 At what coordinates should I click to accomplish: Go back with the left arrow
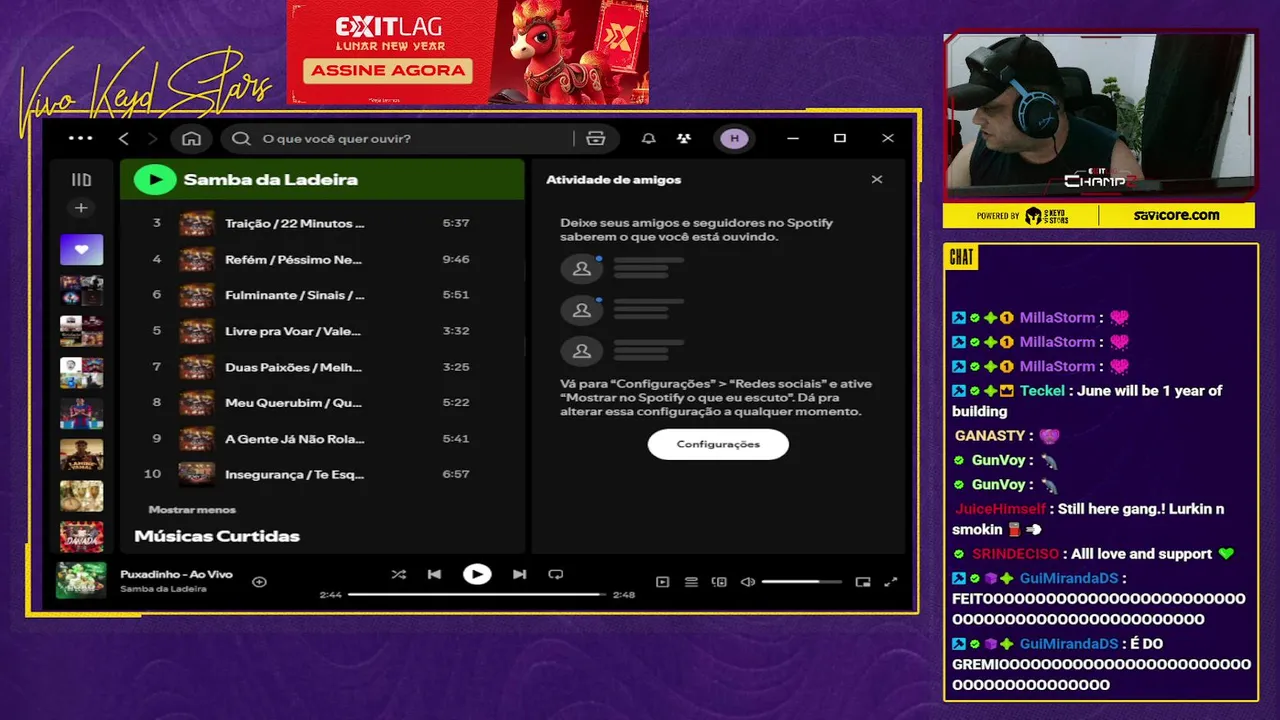[124, 138]
